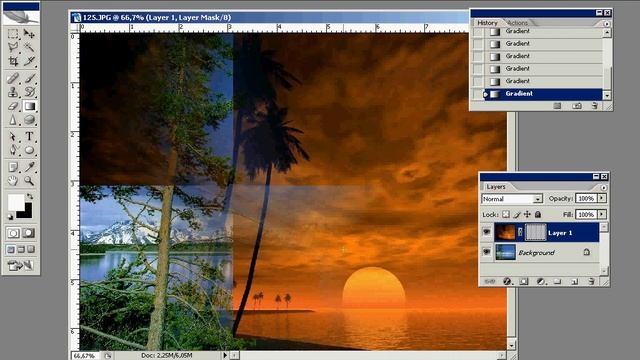This screenshot has width=640, height=360.
Task: Select the Path Selection arrow tool
Action: point(13,136)
